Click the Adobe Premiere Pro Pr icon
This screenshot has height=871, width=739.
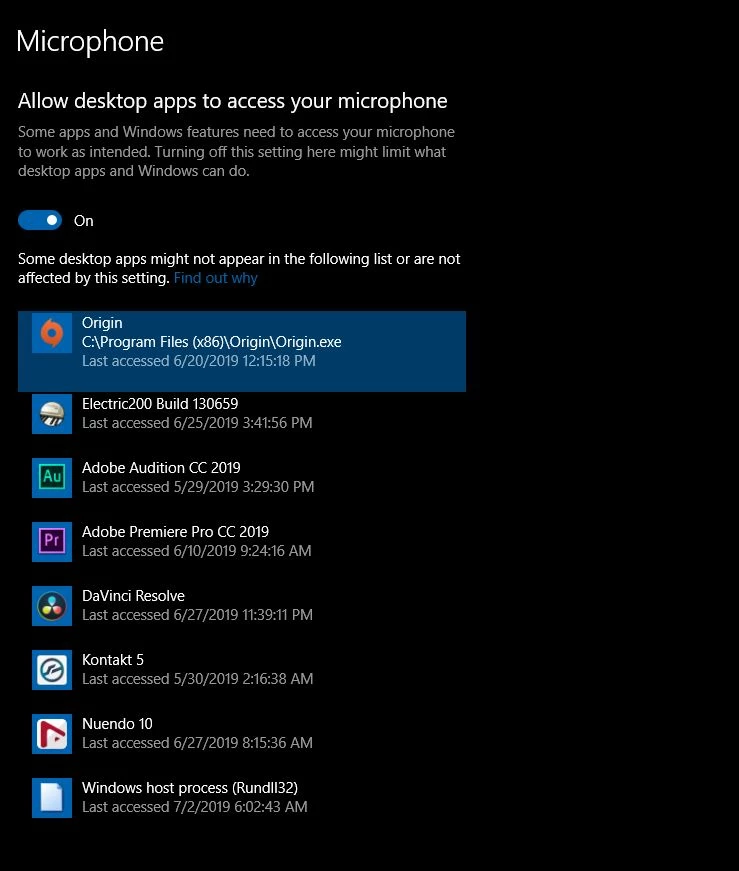point(52,542)
